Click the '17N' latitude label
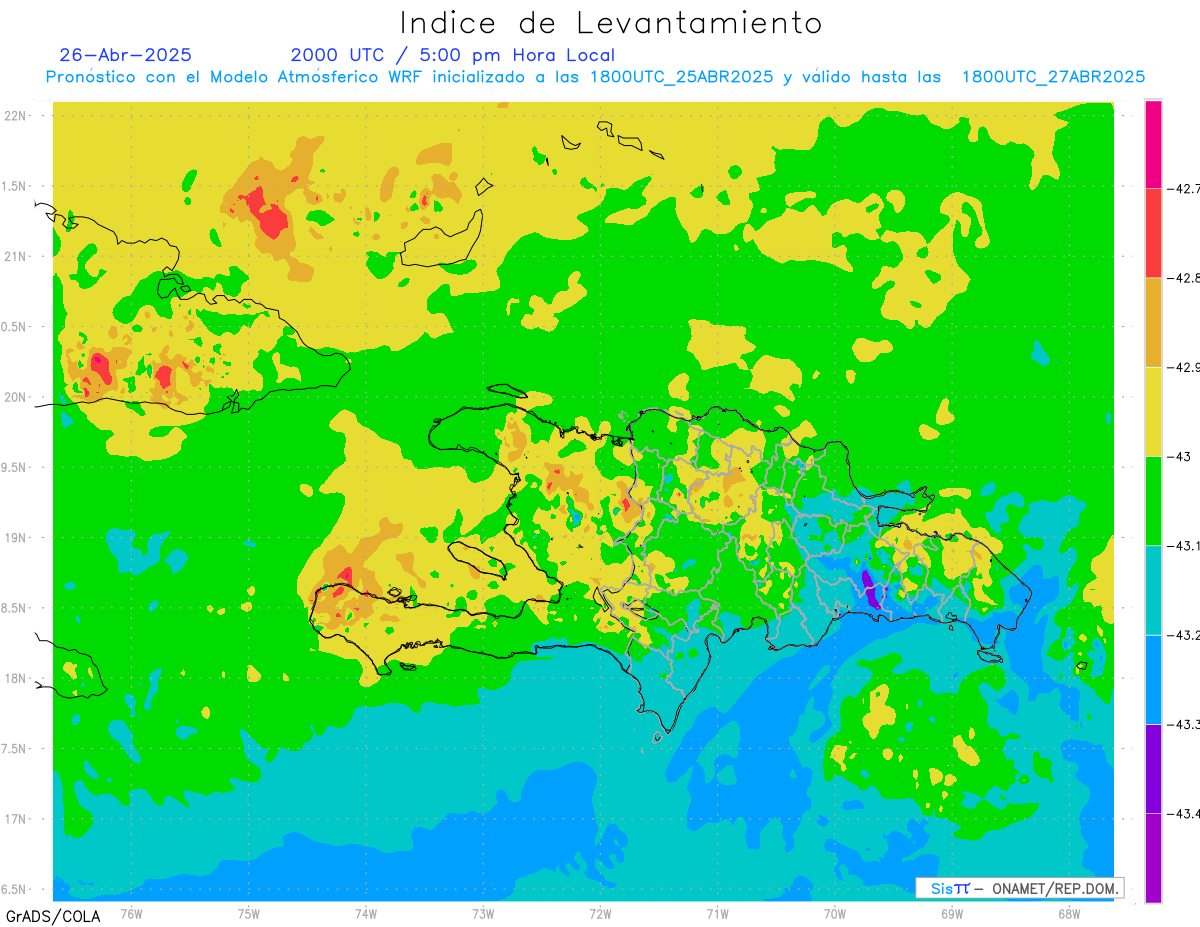Screen dimensions: 1200x927 pos(17,819)
